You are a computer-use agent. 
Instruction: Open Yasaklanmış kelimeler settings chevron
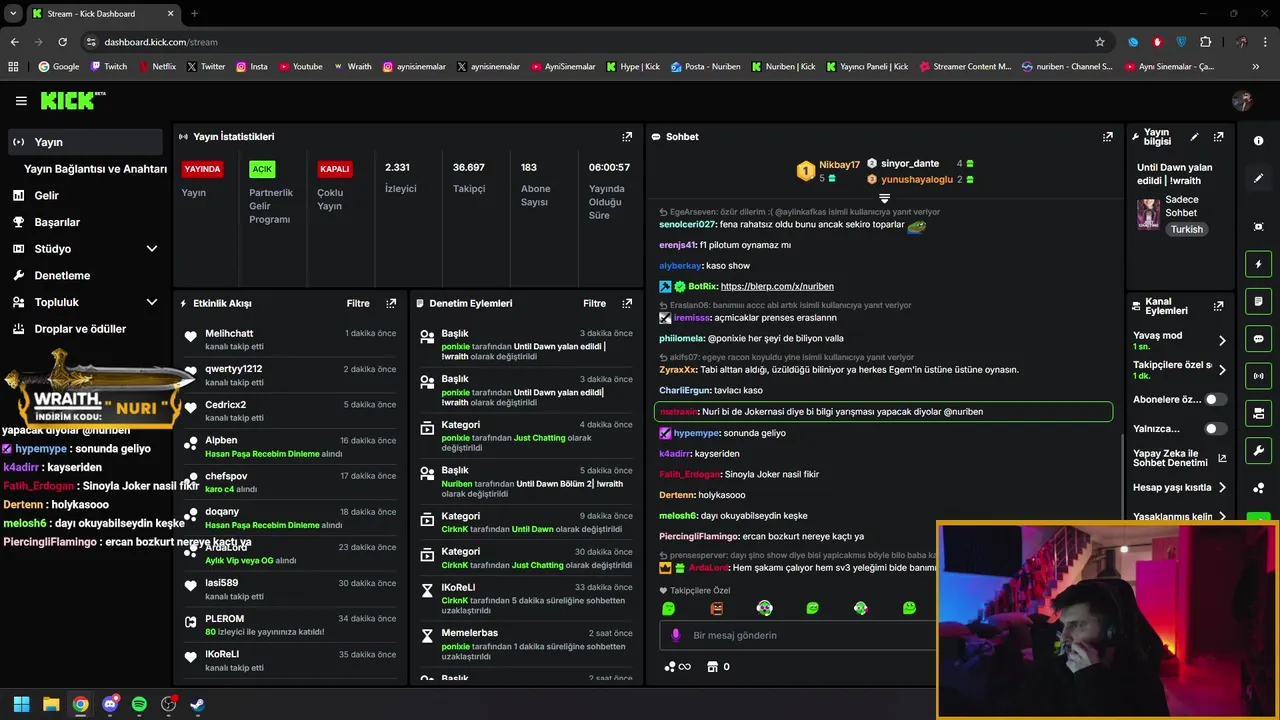[1222, 517]
